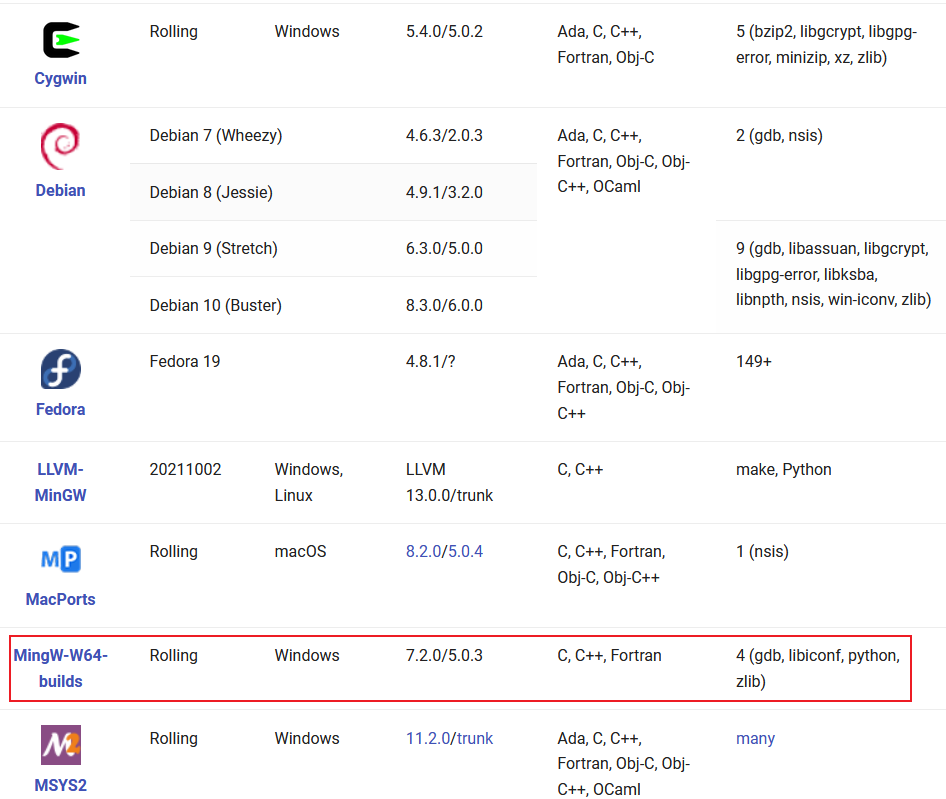Click the MSYS2 purple logo

[x=60, y=745]
